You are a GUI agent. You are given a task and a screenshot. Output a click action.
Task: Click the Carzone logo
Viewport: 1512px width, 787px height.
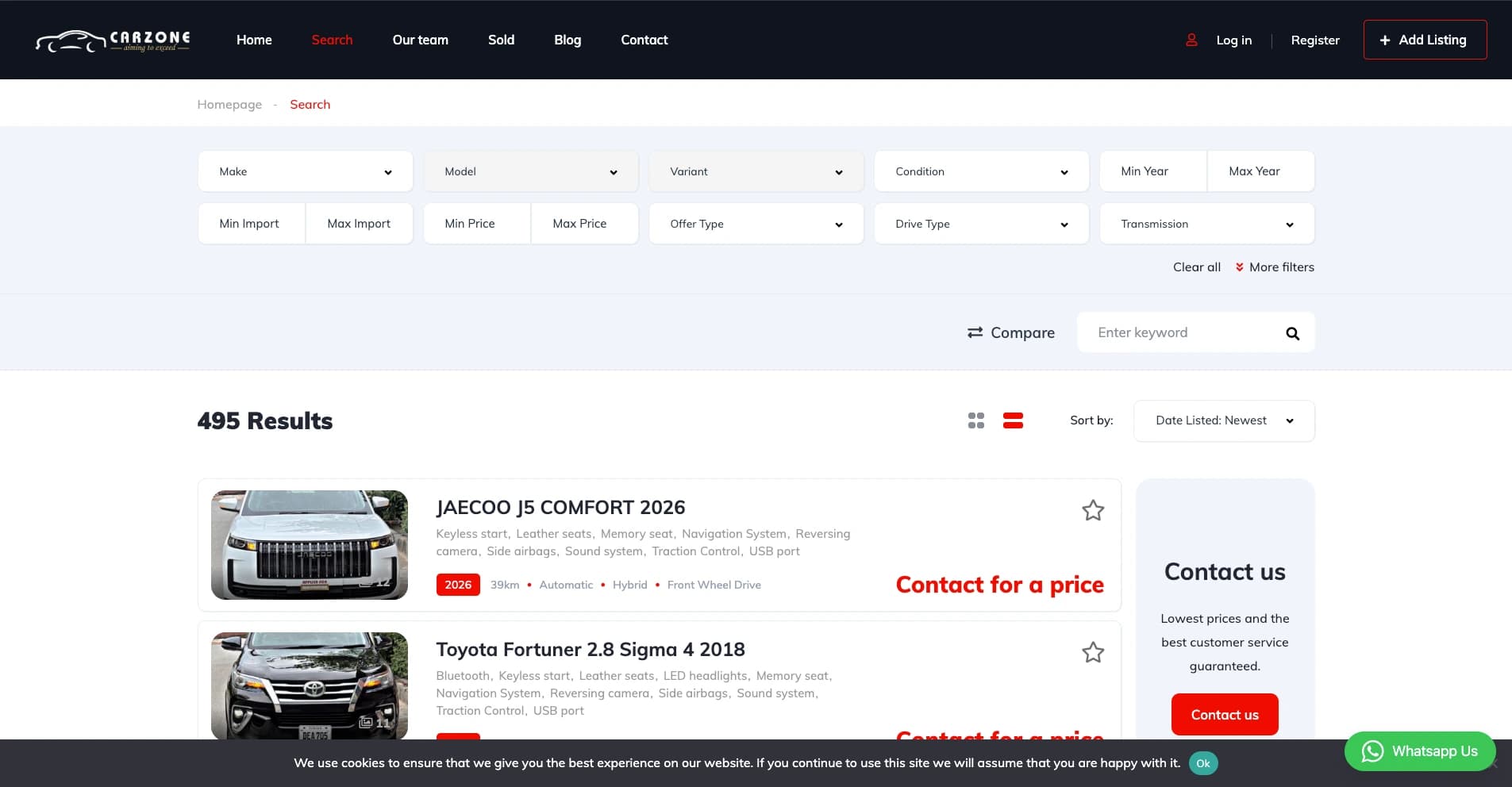(113, 40)
